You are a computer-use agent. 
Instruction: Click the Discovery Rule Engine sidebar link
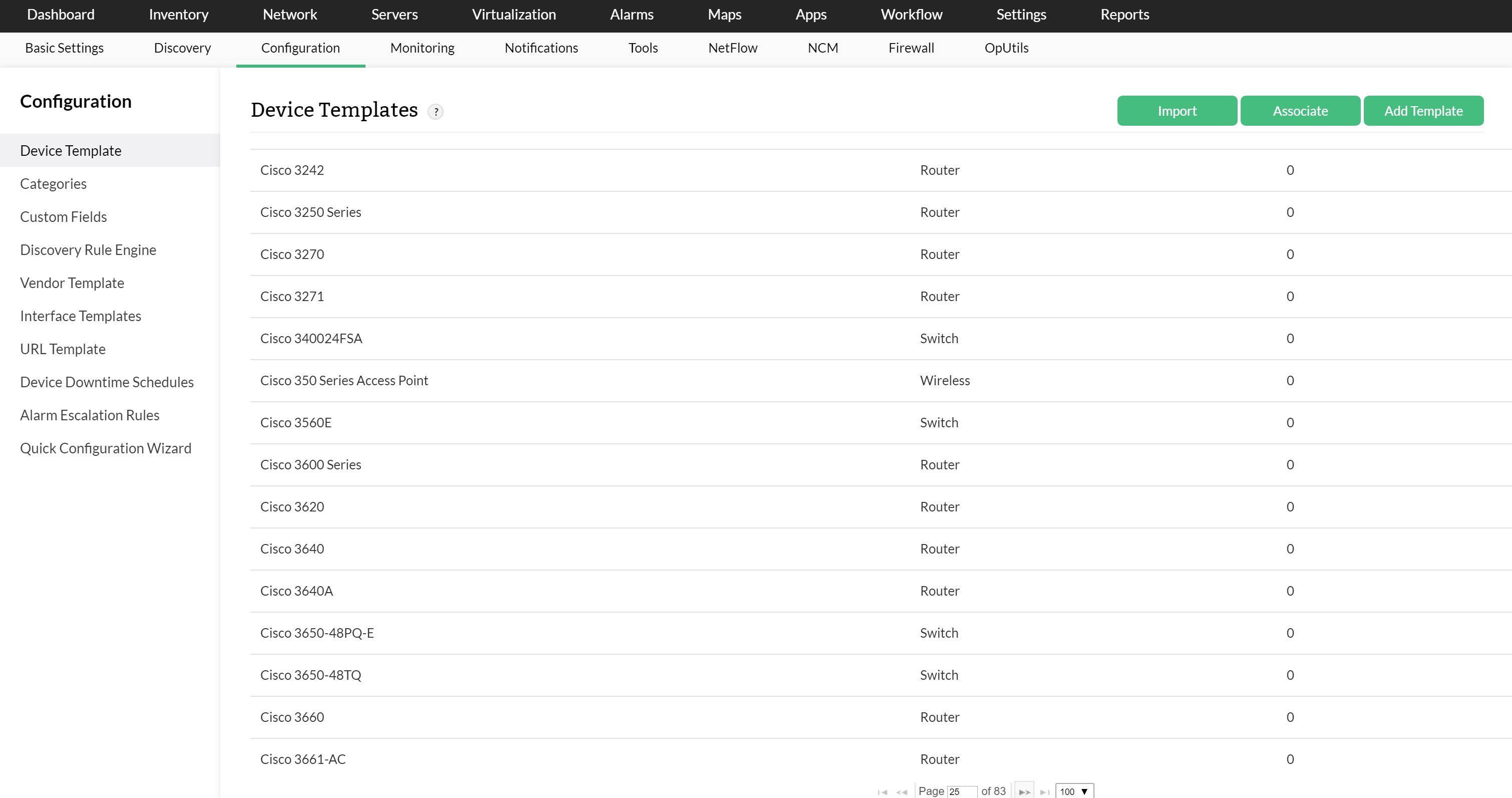tap(89, 249)
